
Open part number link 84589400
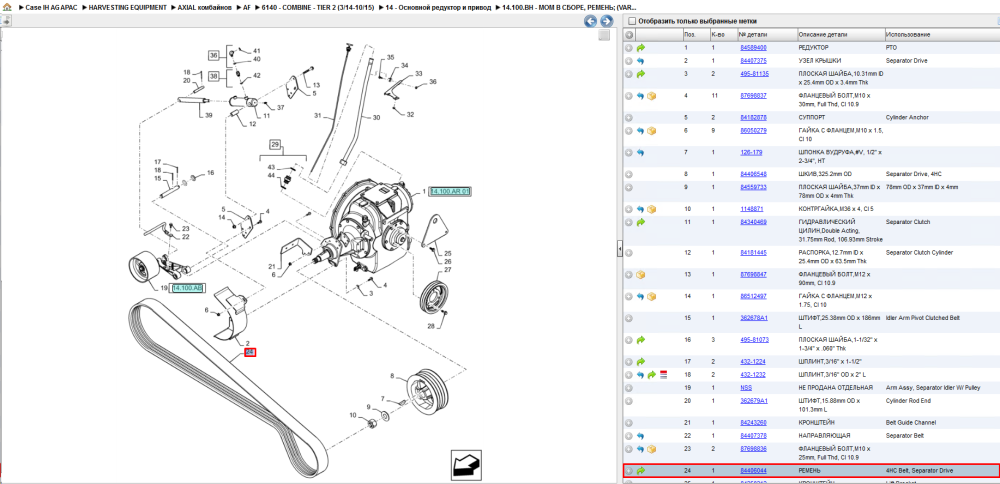753,48
